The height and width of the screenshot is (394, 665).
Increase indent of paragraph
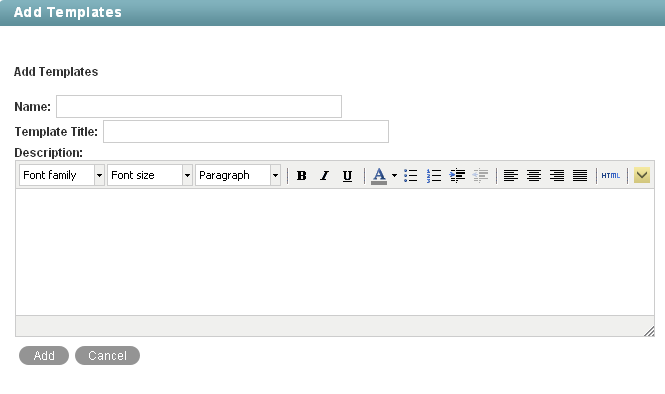pyautogui.click(x=457, y=175)
